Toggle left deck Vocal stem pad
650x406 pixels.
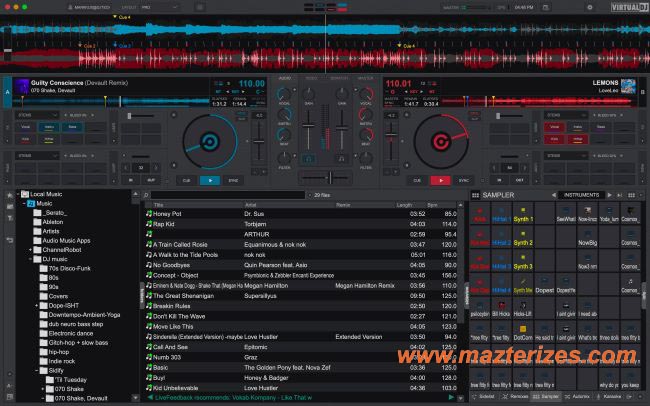point(25,127)
